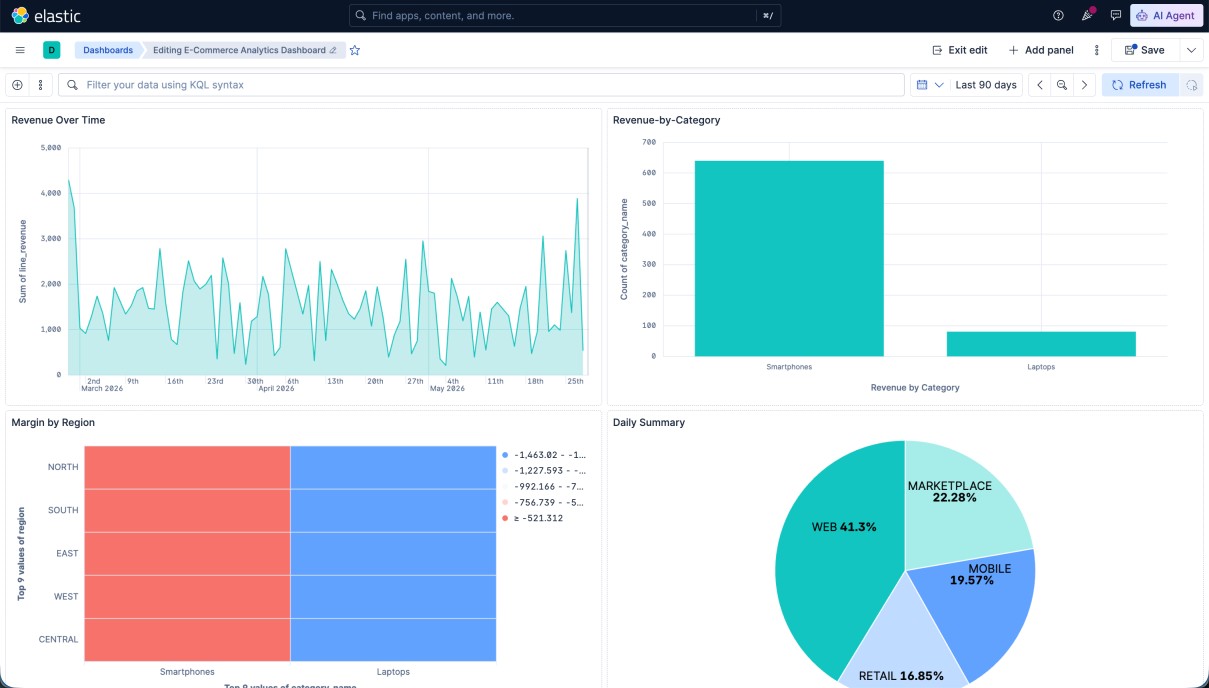Zoom out the time range
Viewport: 1209px width, 688px height.
(x=1062, y=85)
